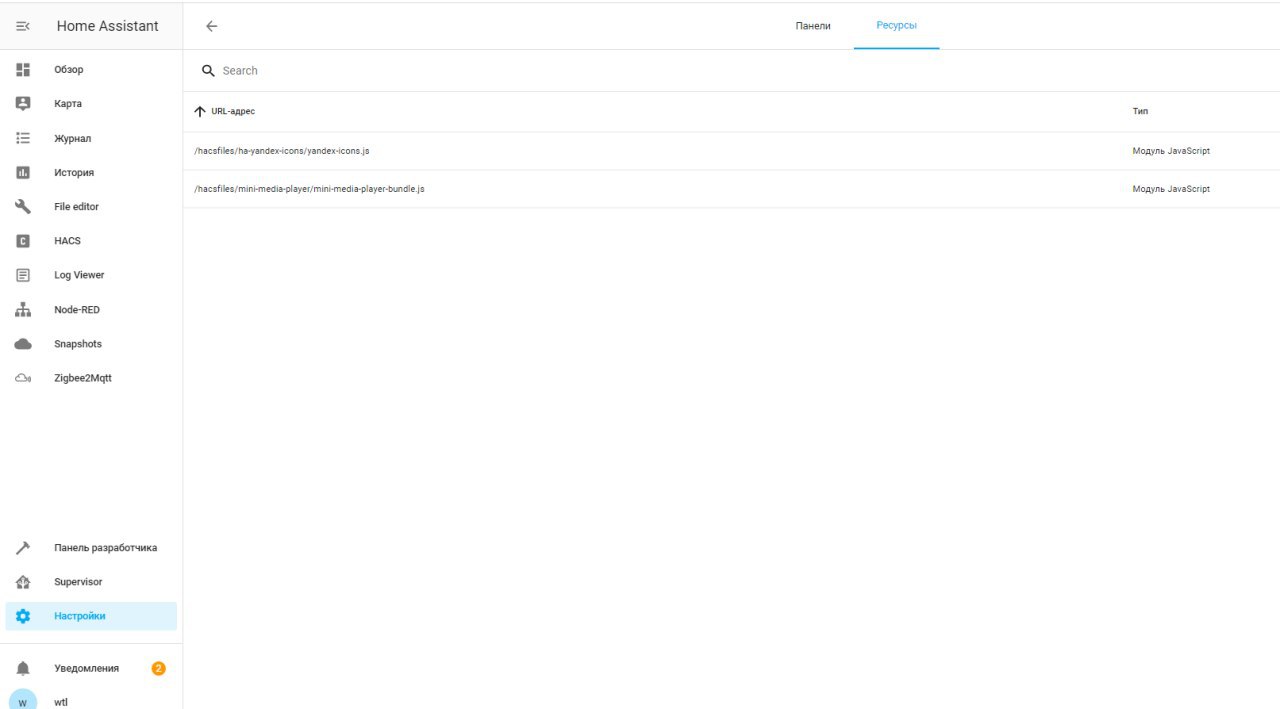The height and width of the screenshot is (709, 1280).
Task: Toggle sort via URL-адрес arrow icon
Action: 200,111
